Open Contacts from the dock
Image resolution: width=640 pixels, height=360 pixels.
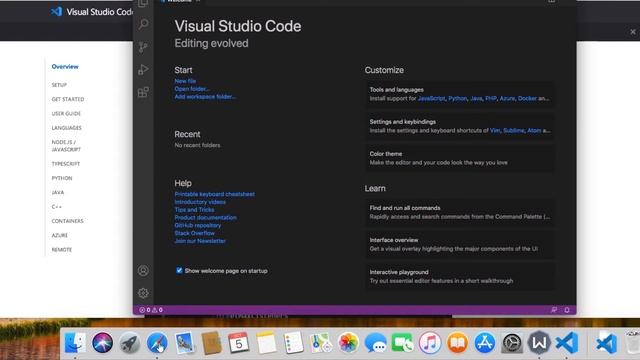coord(211,342)
